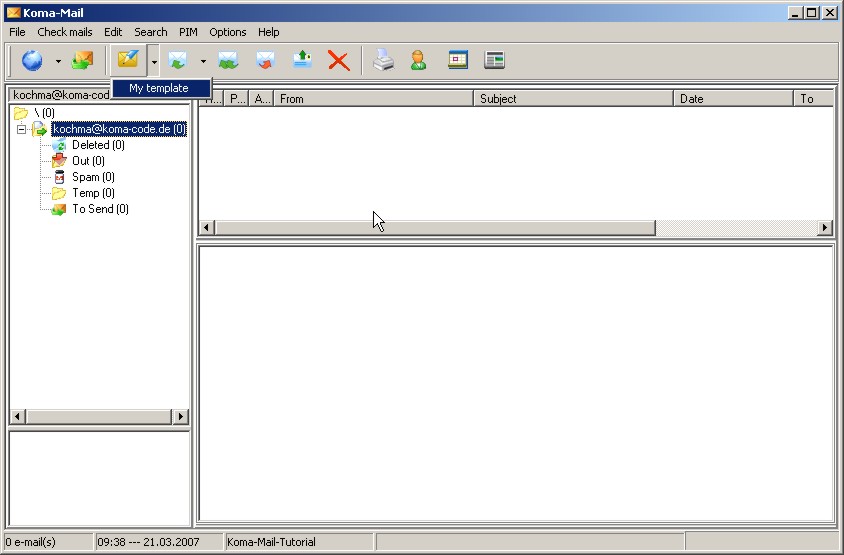
Task: Open the Search menu
Action: point(151,32)
